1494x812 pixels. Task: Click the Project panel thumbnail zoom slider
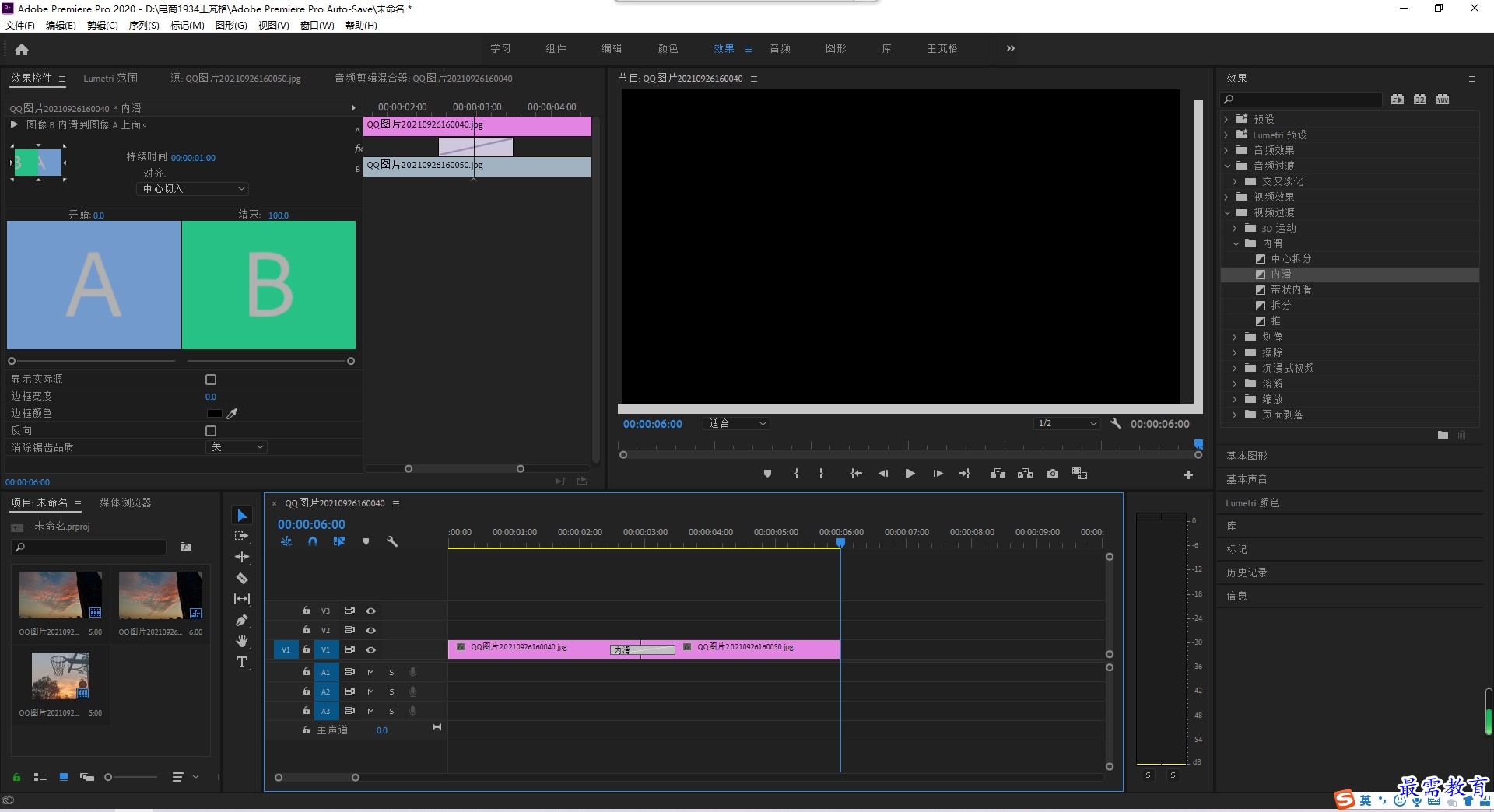(131, 777)
